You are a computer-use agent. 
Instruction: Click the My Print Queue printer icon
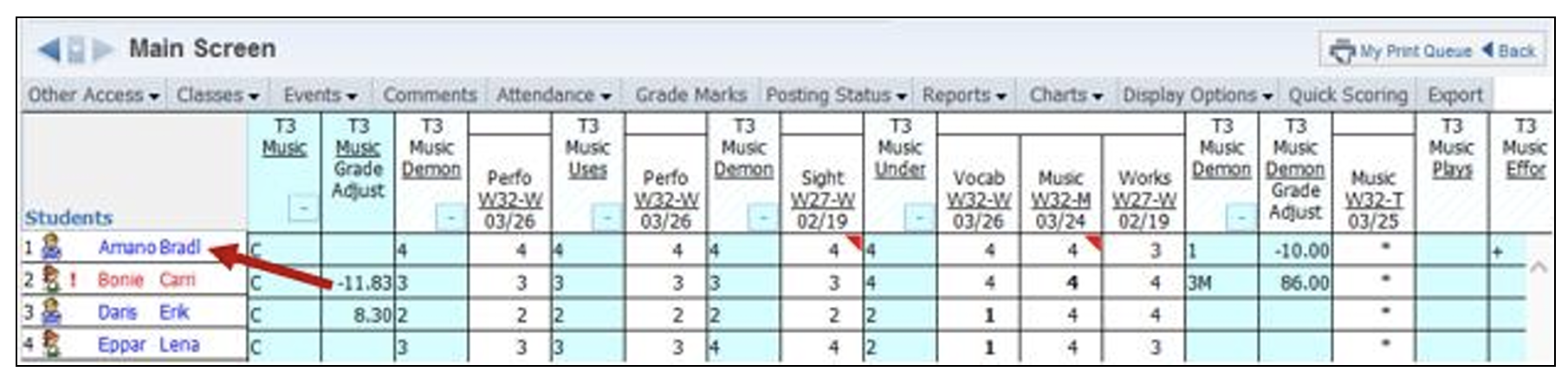[x=1341, y=51]
